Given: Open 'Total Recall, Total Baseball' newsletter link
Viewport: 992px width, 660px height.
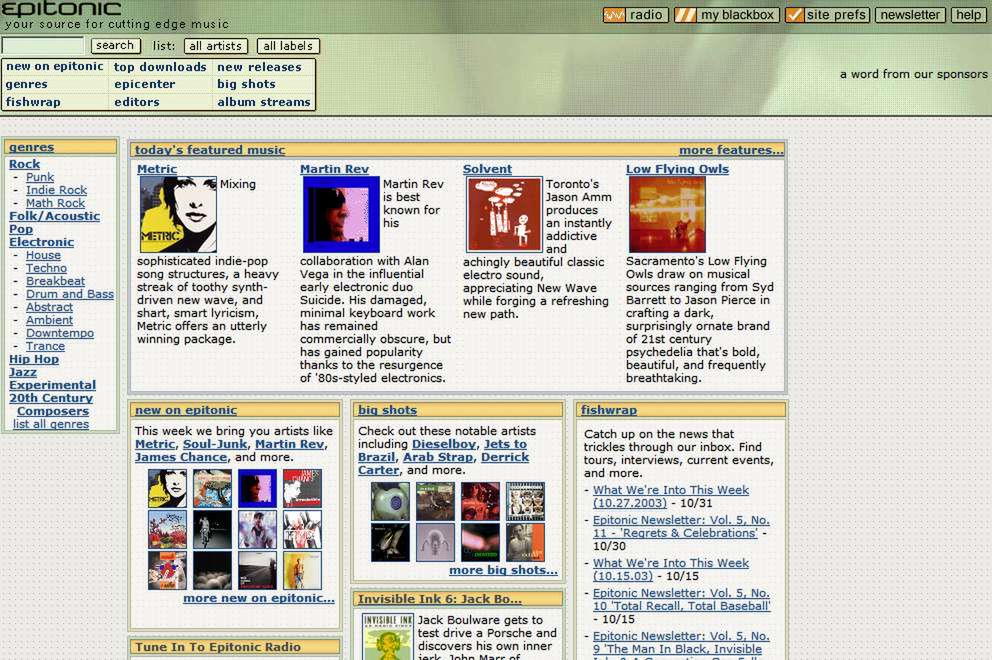Looking at the screenshot, I should [x=681, y=599].
